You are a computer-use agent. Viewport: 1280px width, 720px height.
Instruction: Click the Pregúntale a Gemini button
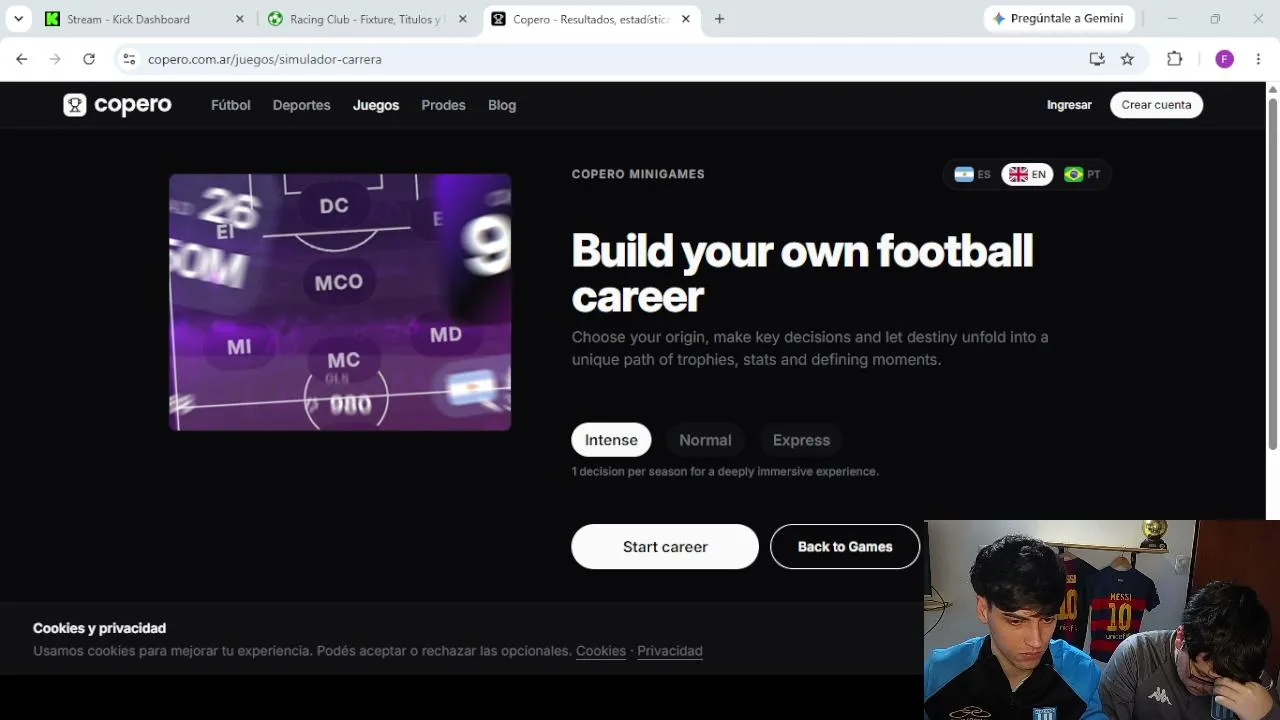[1059, 19]
